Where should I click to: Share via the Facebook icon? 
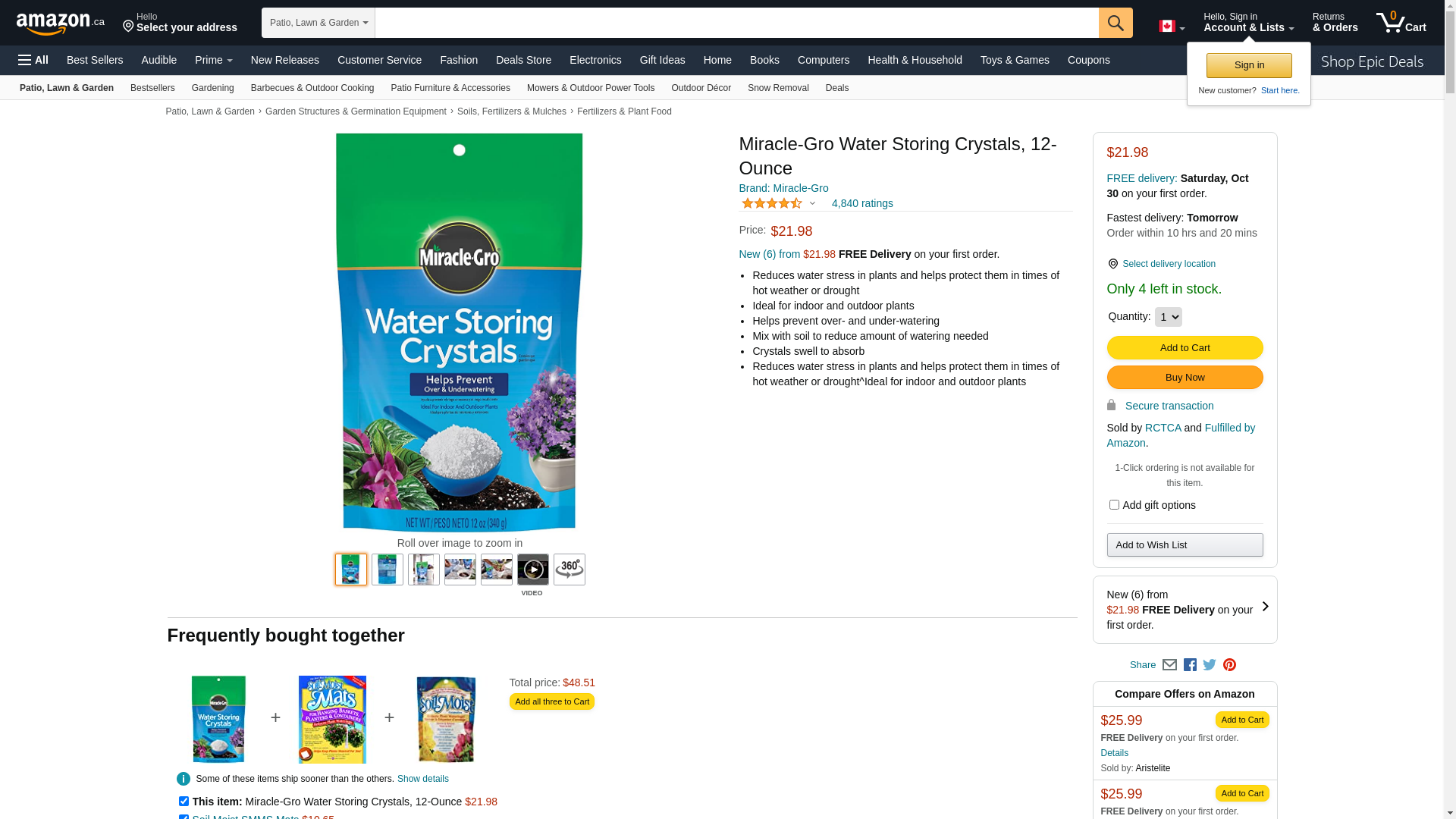click(1190, 665)
